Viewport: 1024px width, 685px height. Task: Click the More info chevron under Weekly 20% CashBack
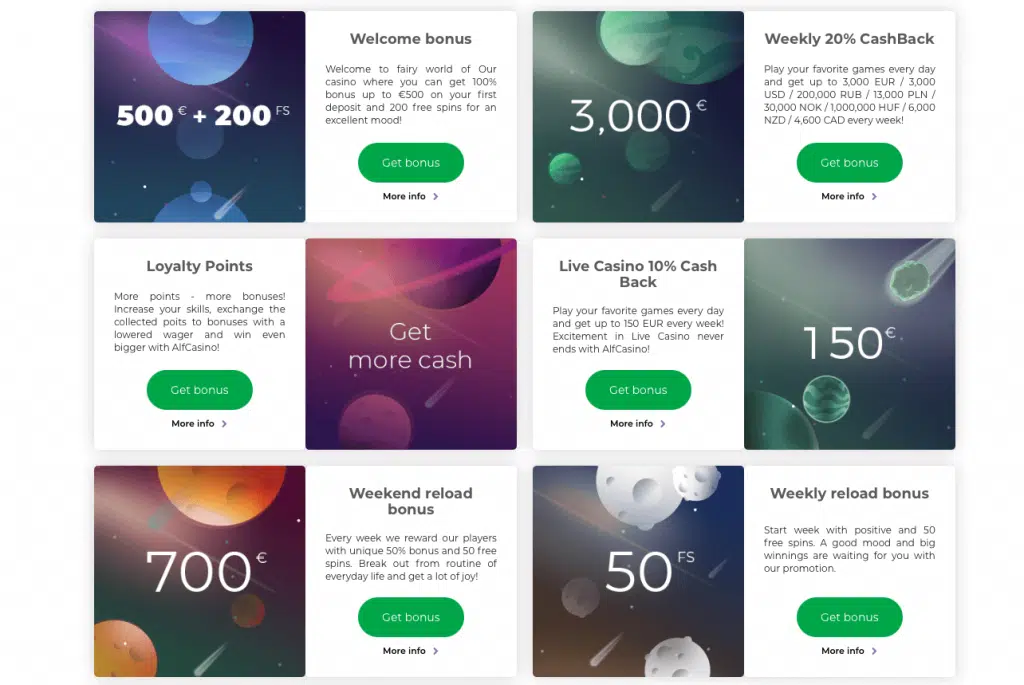pos(875,197)
